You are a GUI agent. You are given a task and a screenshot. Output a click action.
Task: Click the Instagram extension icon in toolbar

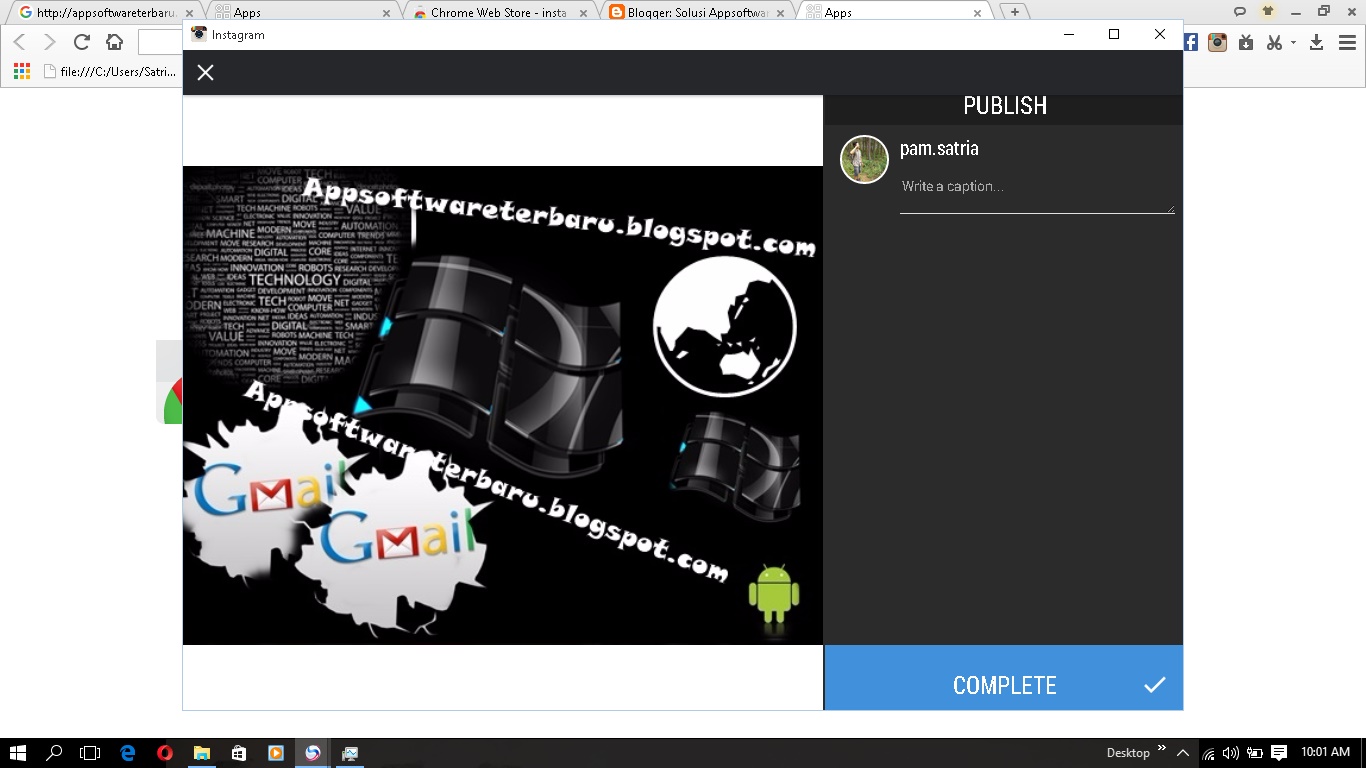pos(1217,42)
